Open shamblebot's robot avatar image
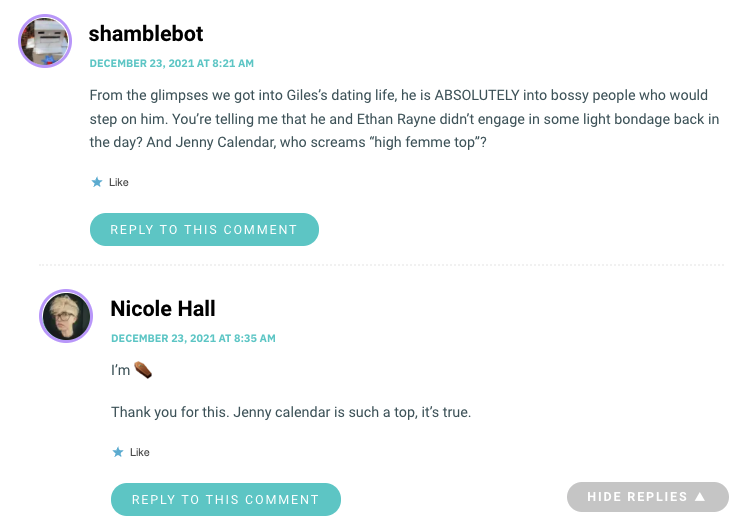The image size is (744, 532). click(x=45, y=41)
